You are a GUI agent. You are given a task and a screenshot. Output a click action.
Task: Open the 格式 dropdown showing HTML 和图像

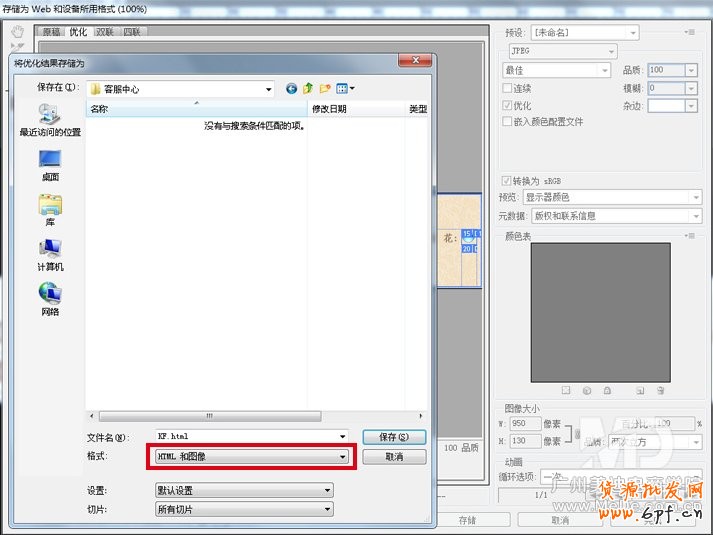(251, 457)
